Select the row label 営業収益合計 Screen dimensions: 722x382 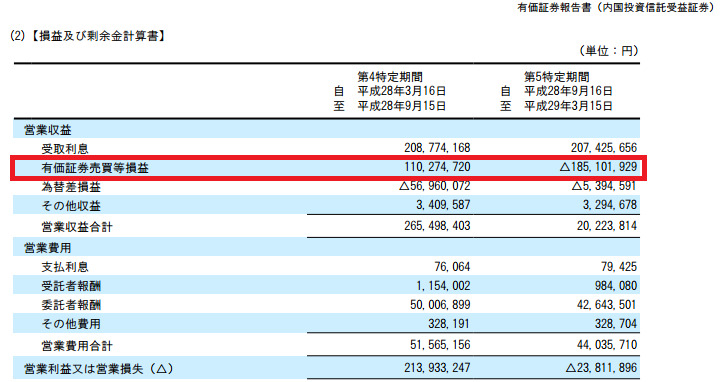click(77, 227)
